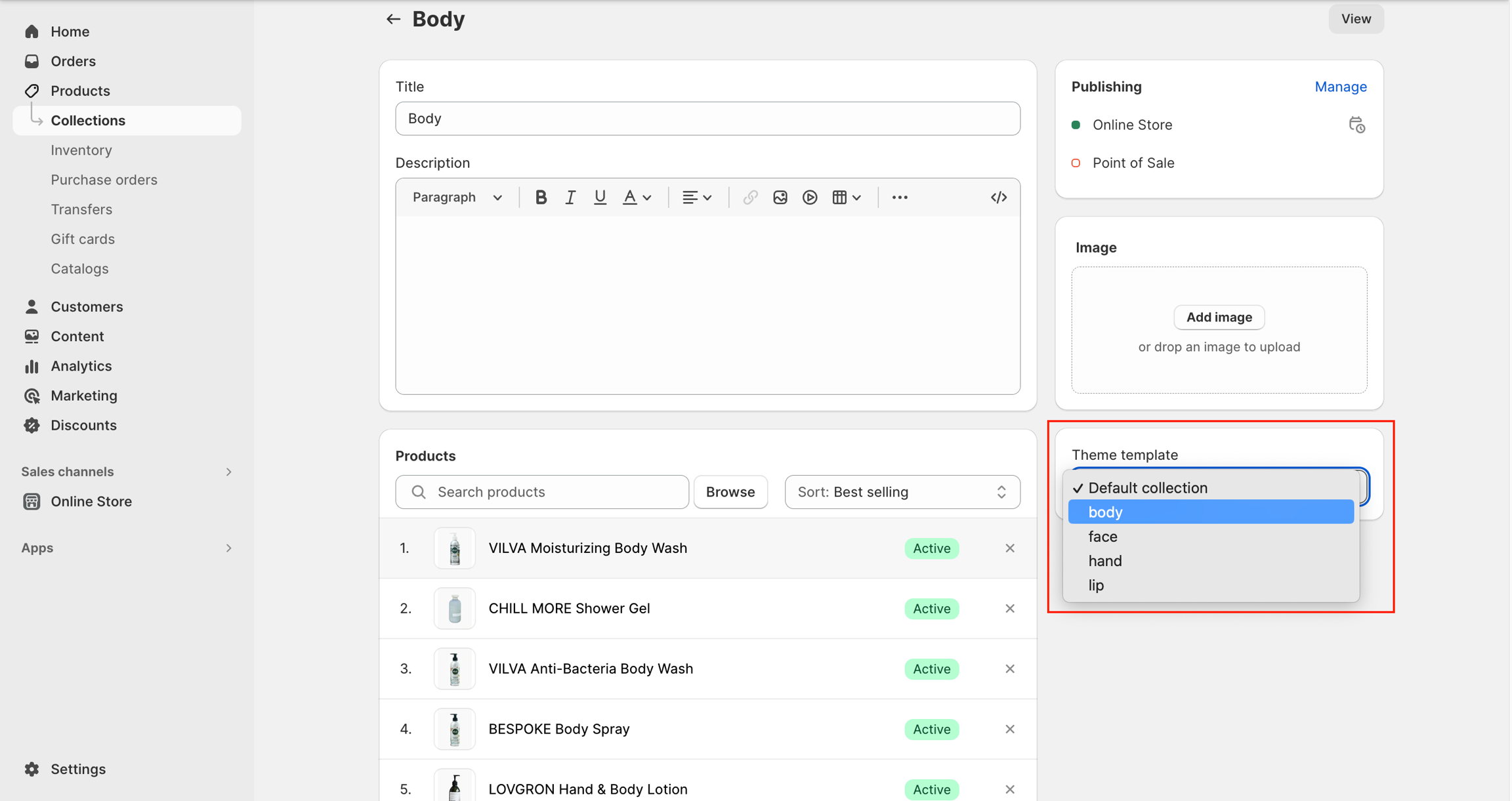1512x801 pixels.
Task: Open the text color picker
Action: (636, 197)
